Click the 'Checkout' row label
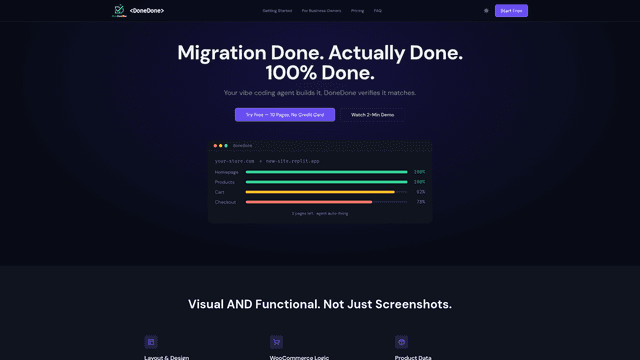The height and width of the screenshot is (360, 640). coord(225,202)
